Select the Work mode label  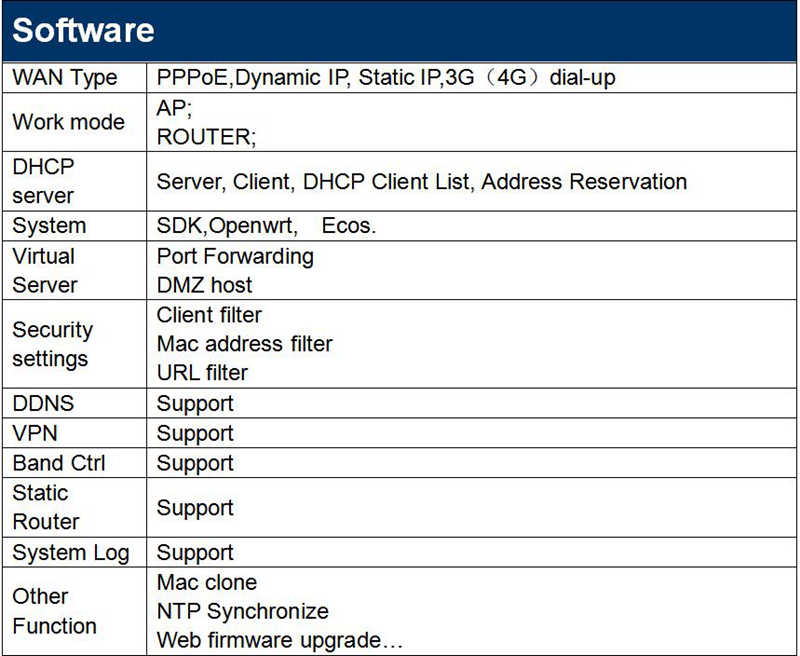coord(68,122)
